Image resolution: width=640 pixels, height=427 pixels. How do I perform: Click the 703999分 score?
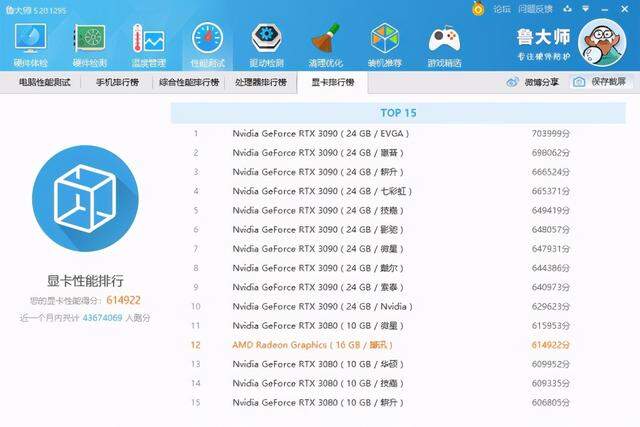(x=551, y=133)
